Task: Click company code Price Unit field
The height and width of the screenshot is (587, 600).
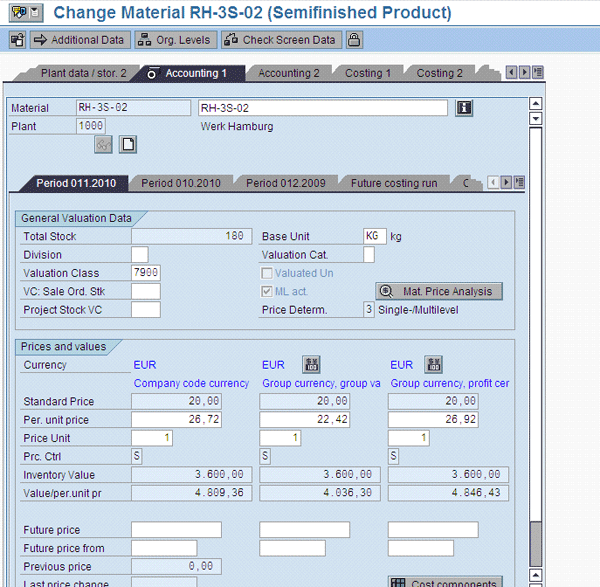Action: [152, 438]
